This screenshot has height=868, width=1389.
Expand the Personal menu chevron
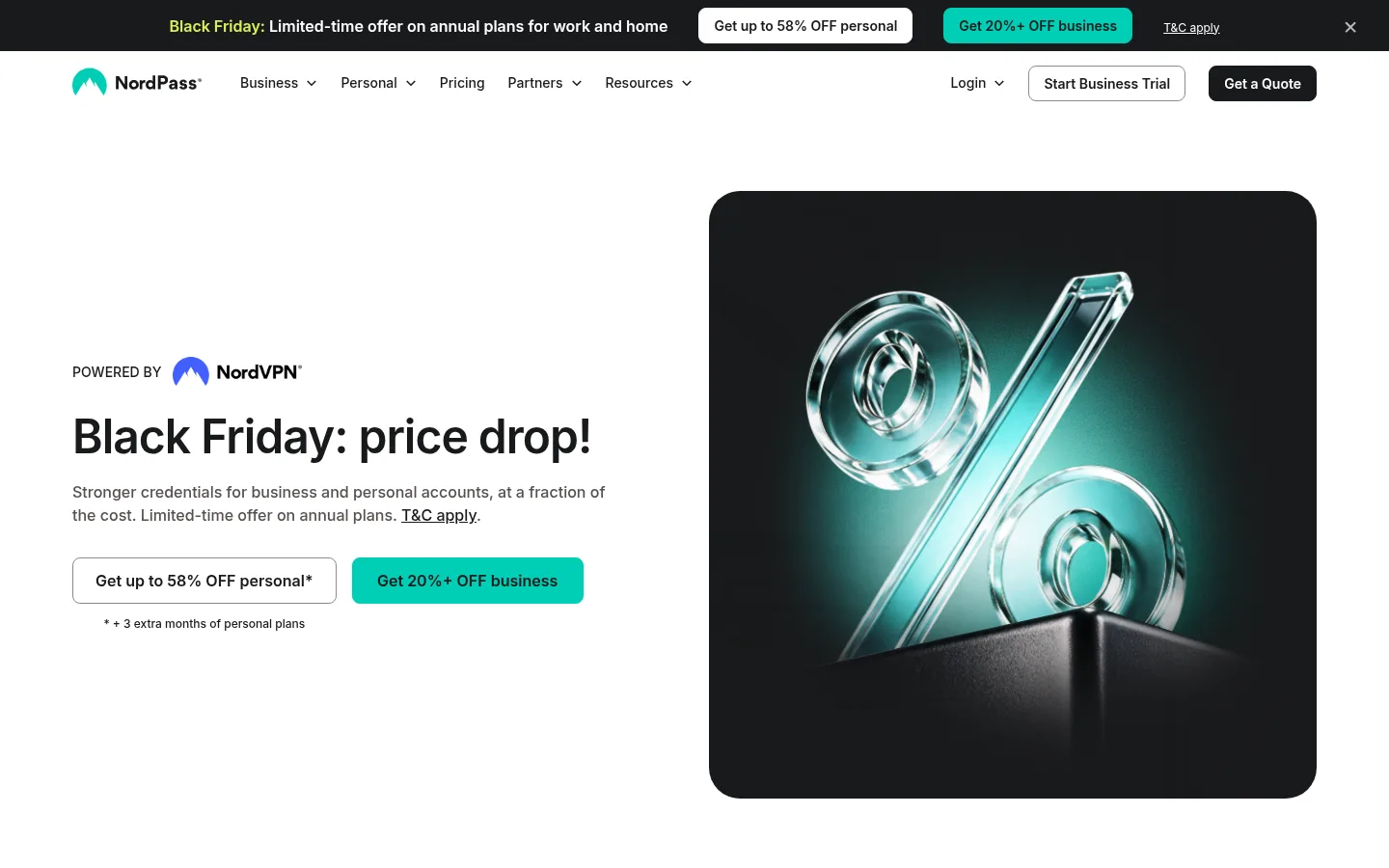(x=411, y=84)
